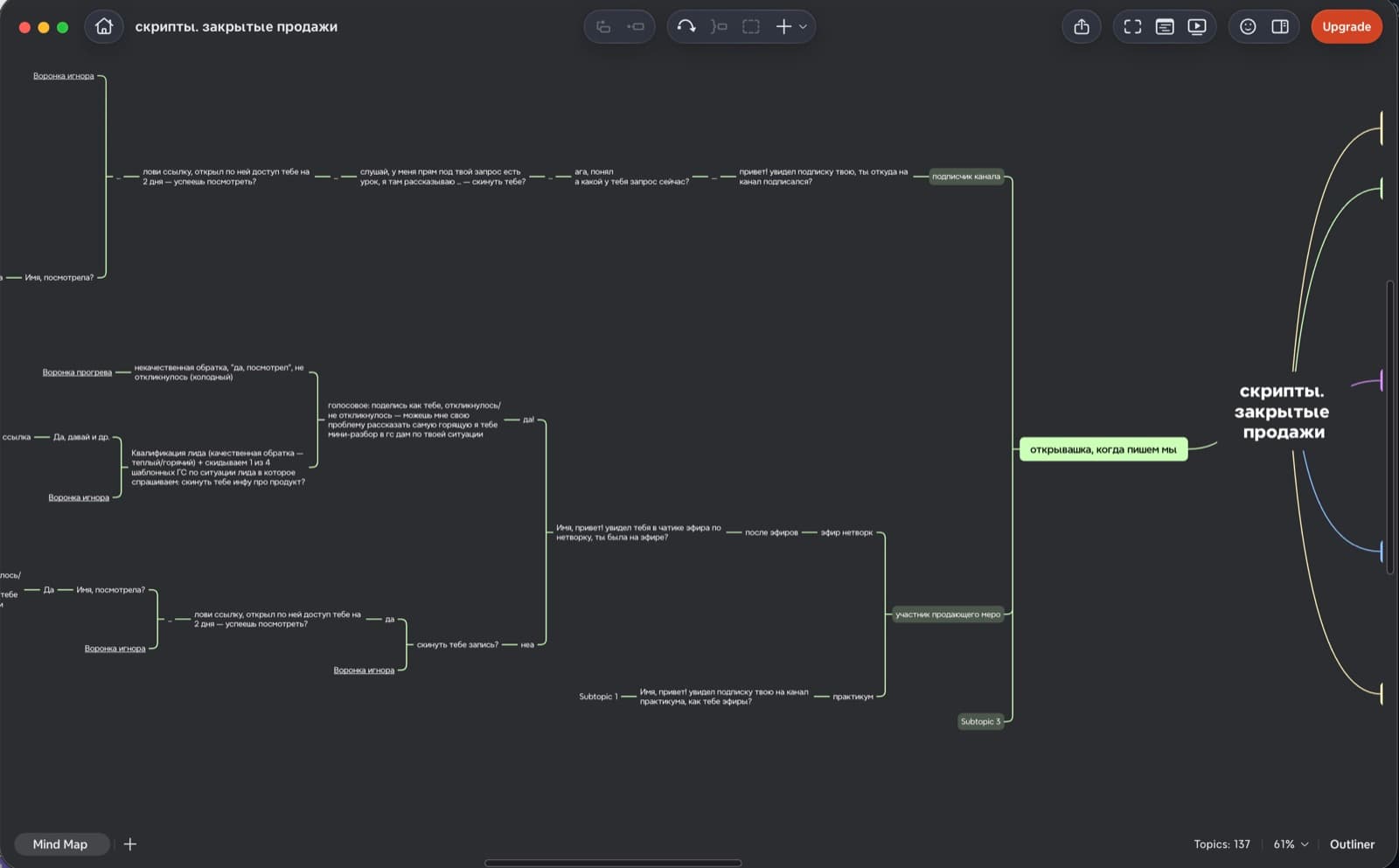Viewport: 1399px width, 868px height.
Task: Open the Insert dropdown chevron
Action: click(x=803, y=26)
